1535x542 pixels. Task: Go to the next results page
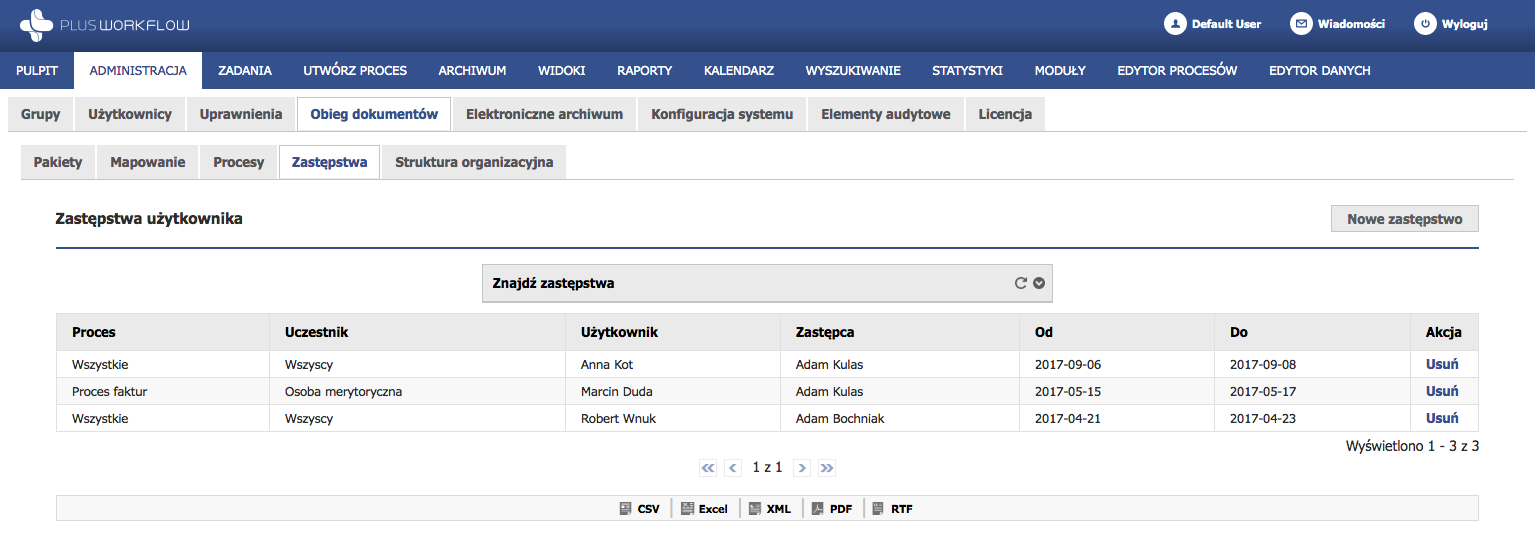[802, 467]
